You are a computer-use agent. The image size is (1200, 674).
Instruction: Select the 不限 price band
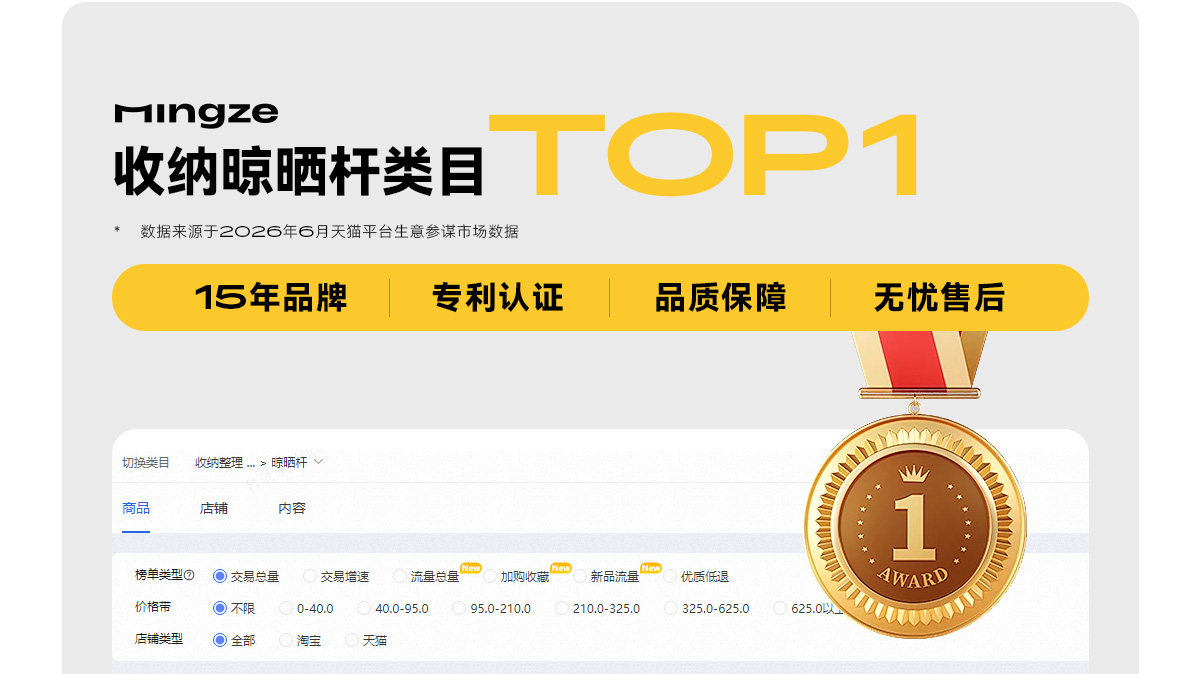[234, 608]
